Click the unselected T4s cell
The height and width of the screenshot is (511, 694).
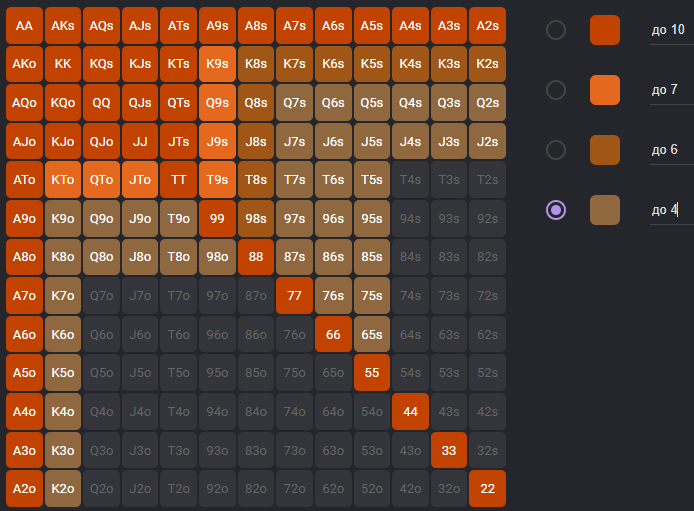coord(410,180)
